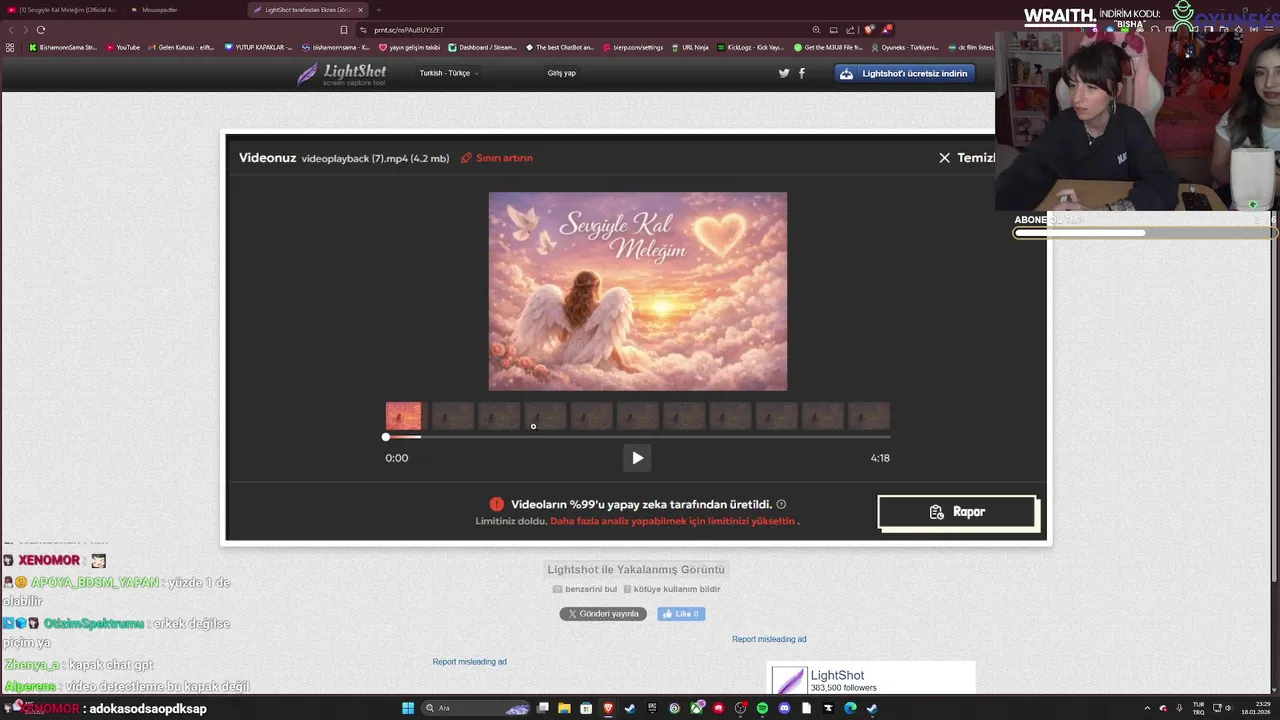Click the Rapor button
The width and height of the screenshot is (1280, 720).
click(957, 512)
